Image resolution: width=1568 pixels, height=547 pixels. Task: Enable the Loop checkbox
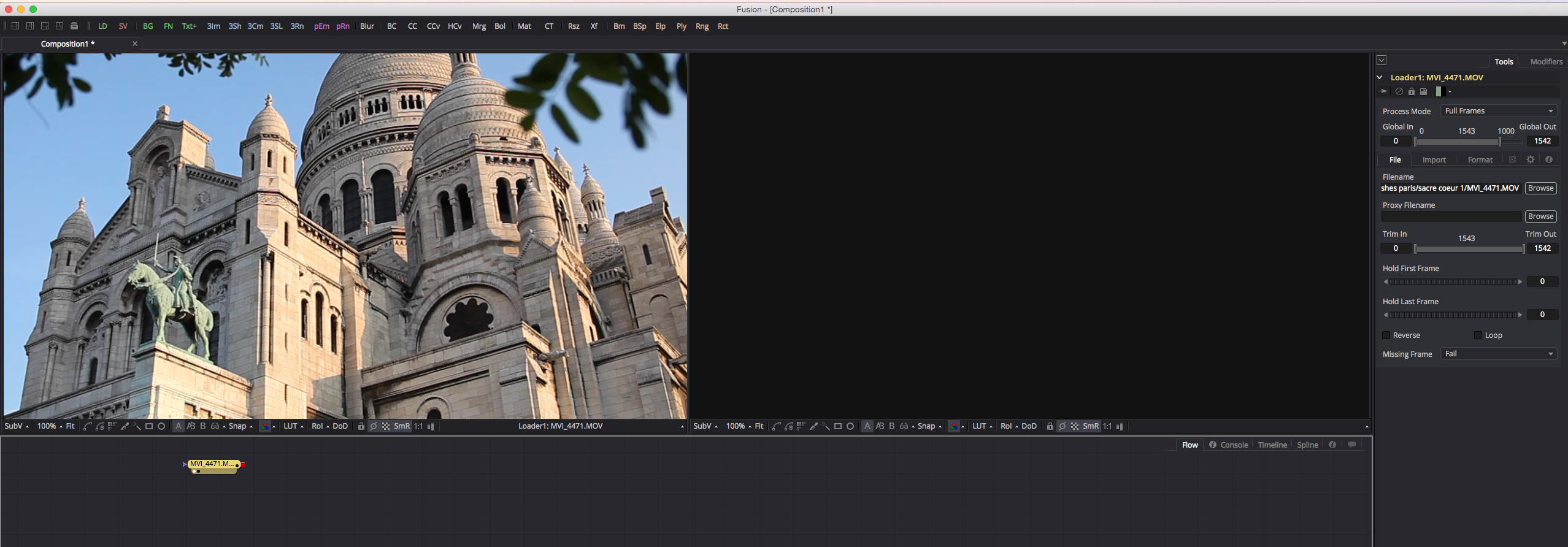1478,335
